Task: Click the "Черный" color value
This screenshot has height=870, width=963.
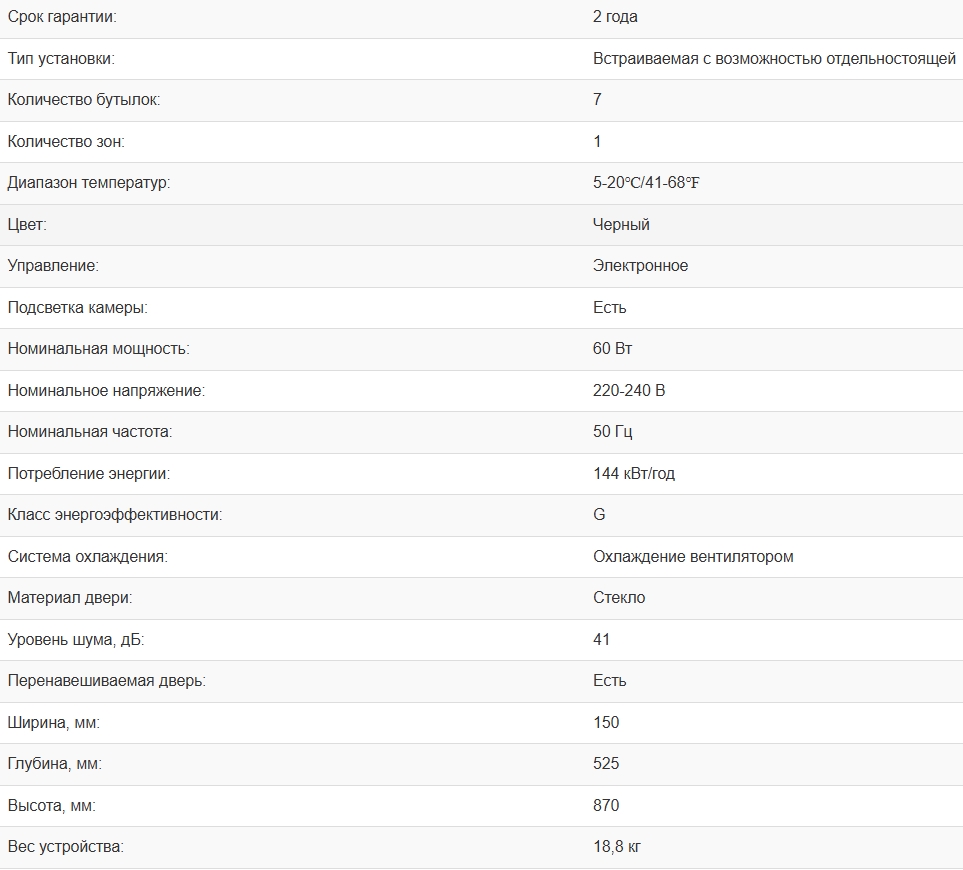Action: 621,225
